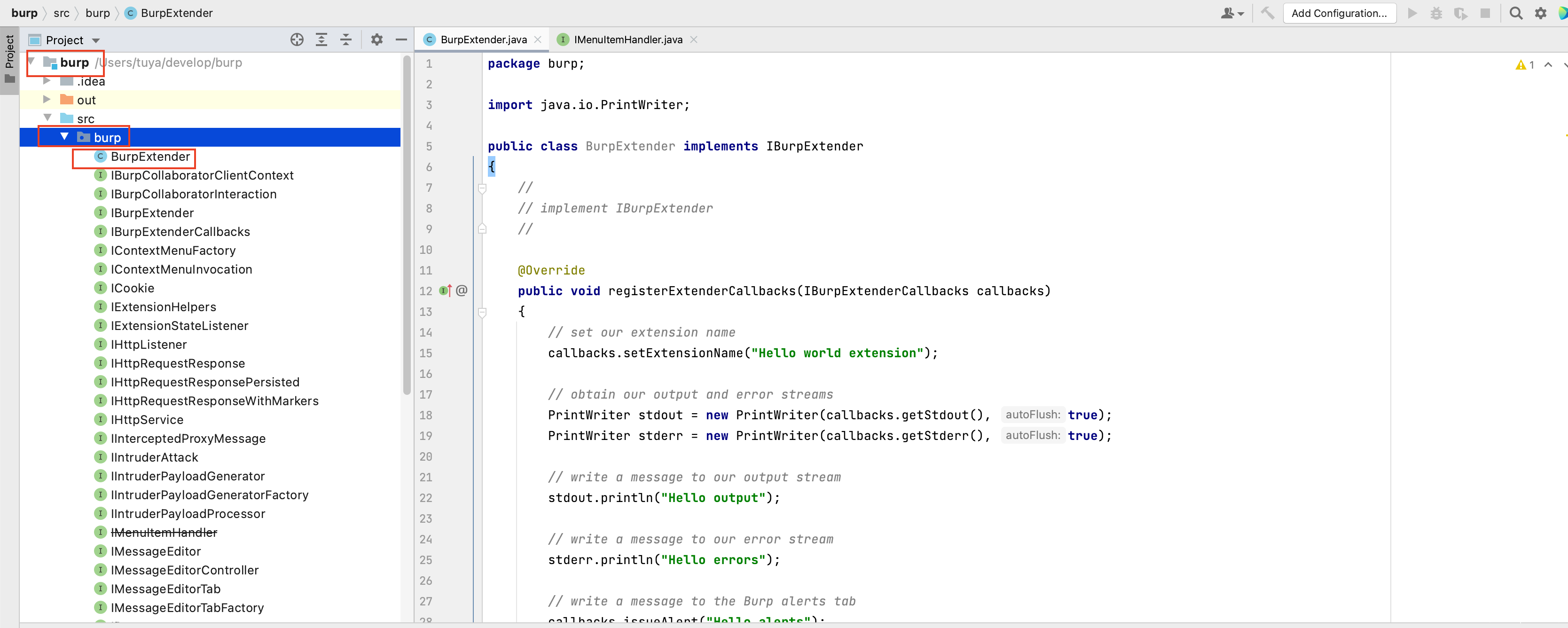This screenshot has width=1568, height=628.
Task: Click the Build project hammer icon
Action: tap(1268, 13)
